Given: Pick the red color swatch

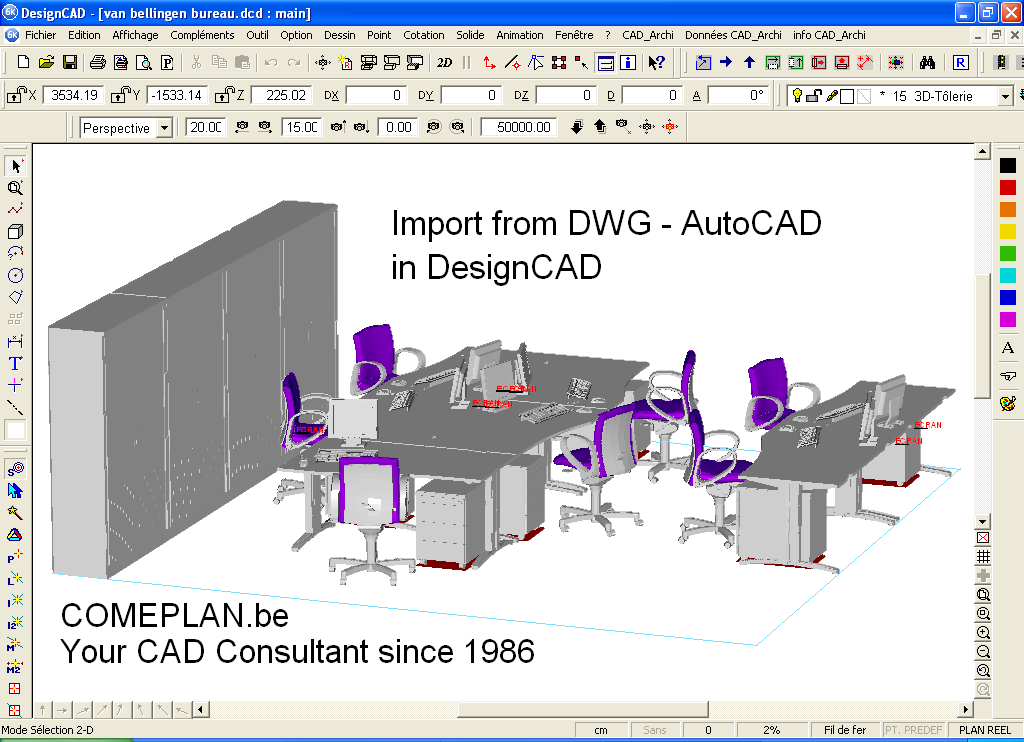Looking at the screenshot, I should 1008,187.
